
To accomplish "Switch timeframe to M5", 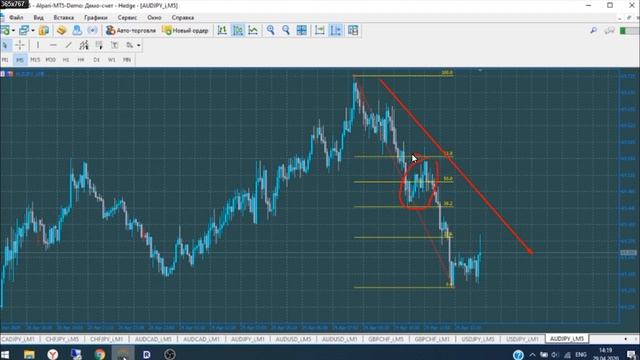I will tap(20, 60).
